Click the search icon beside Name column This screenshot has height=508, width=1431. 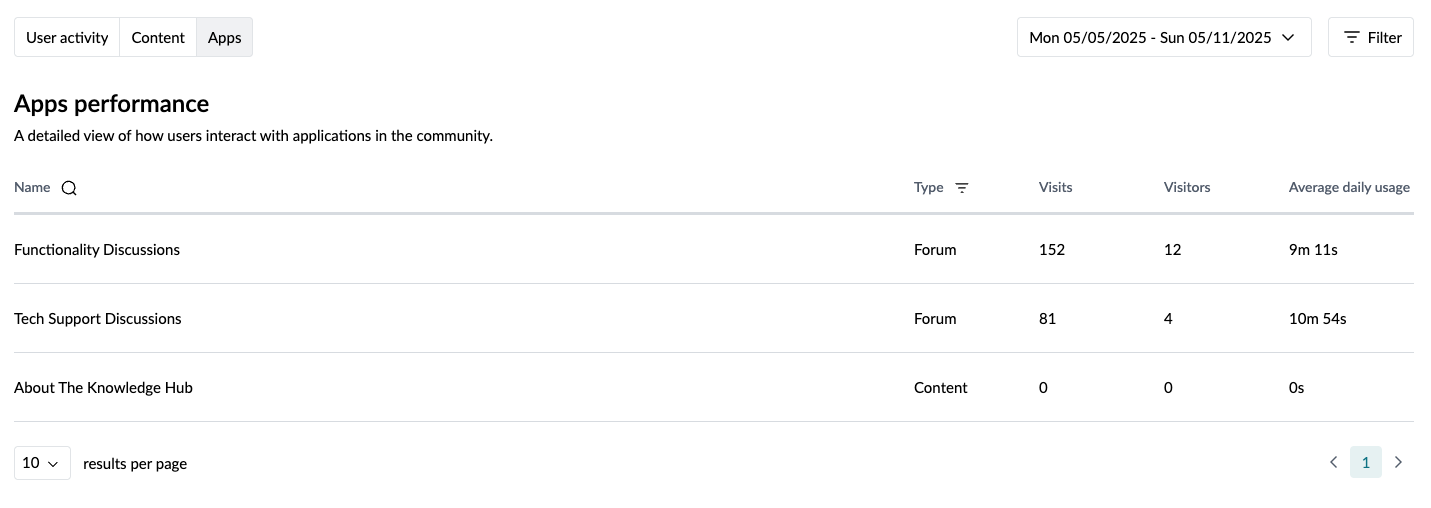point(69,187)
